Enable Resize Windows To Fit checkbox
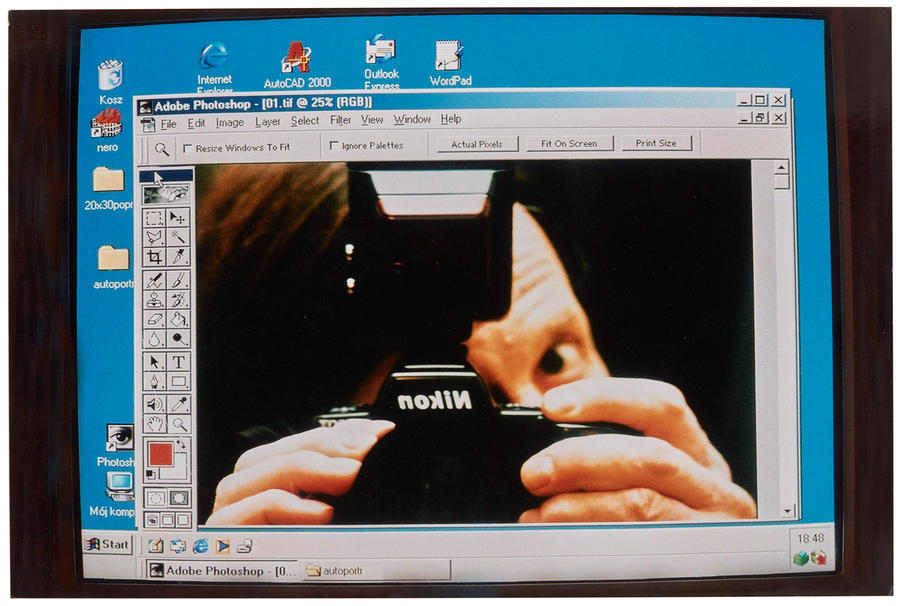Viewport: 900px width, 606px height. point(187,148)
